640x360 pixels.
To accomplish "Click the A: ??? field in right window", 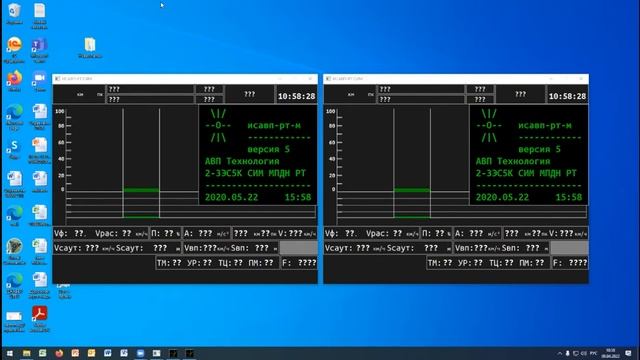I will click(478, 233).
